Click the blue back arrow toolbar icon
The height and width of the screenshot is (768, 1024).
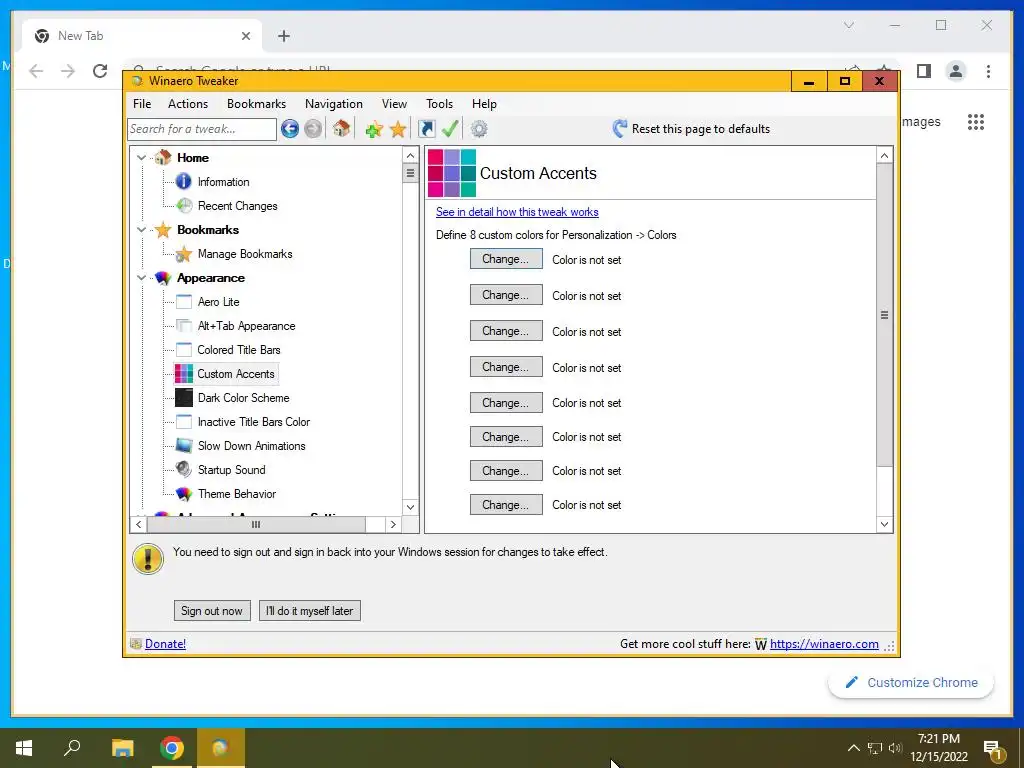290,129
